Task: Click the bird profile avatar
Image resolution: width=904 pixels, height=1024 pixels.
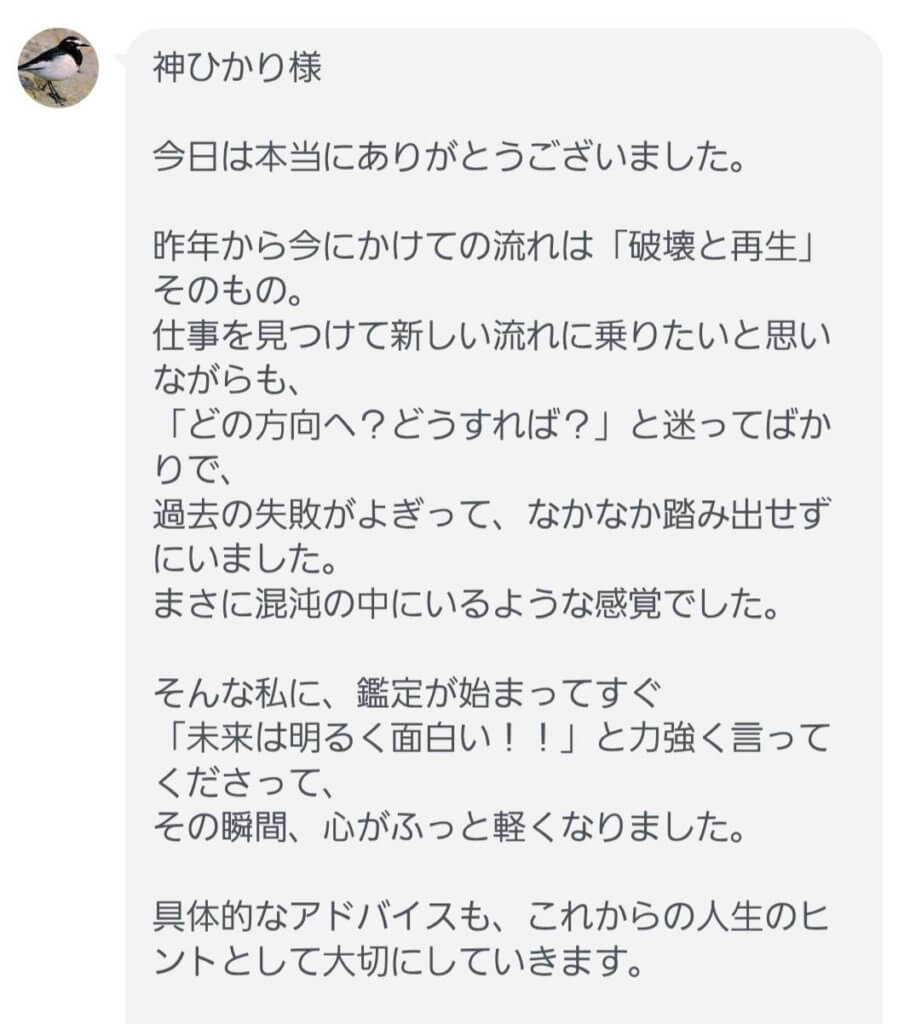Action: pos(58,68)
